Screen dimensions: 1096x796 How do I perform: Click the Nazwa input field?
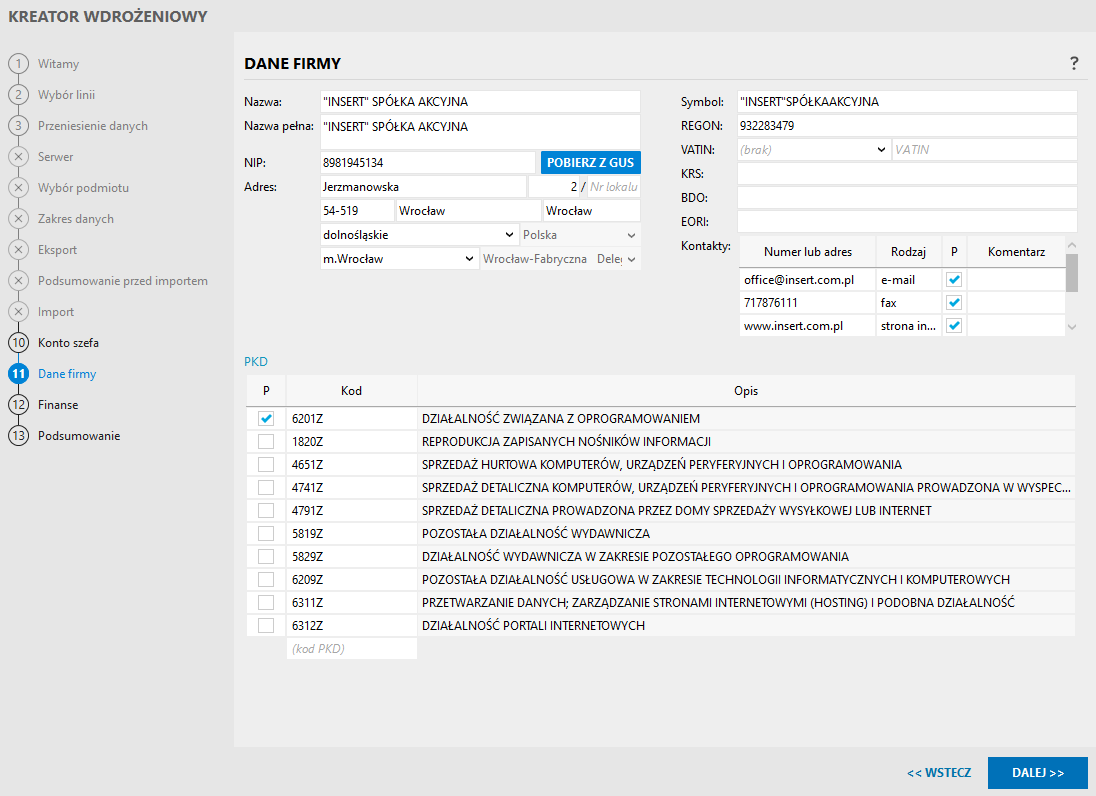480,101
